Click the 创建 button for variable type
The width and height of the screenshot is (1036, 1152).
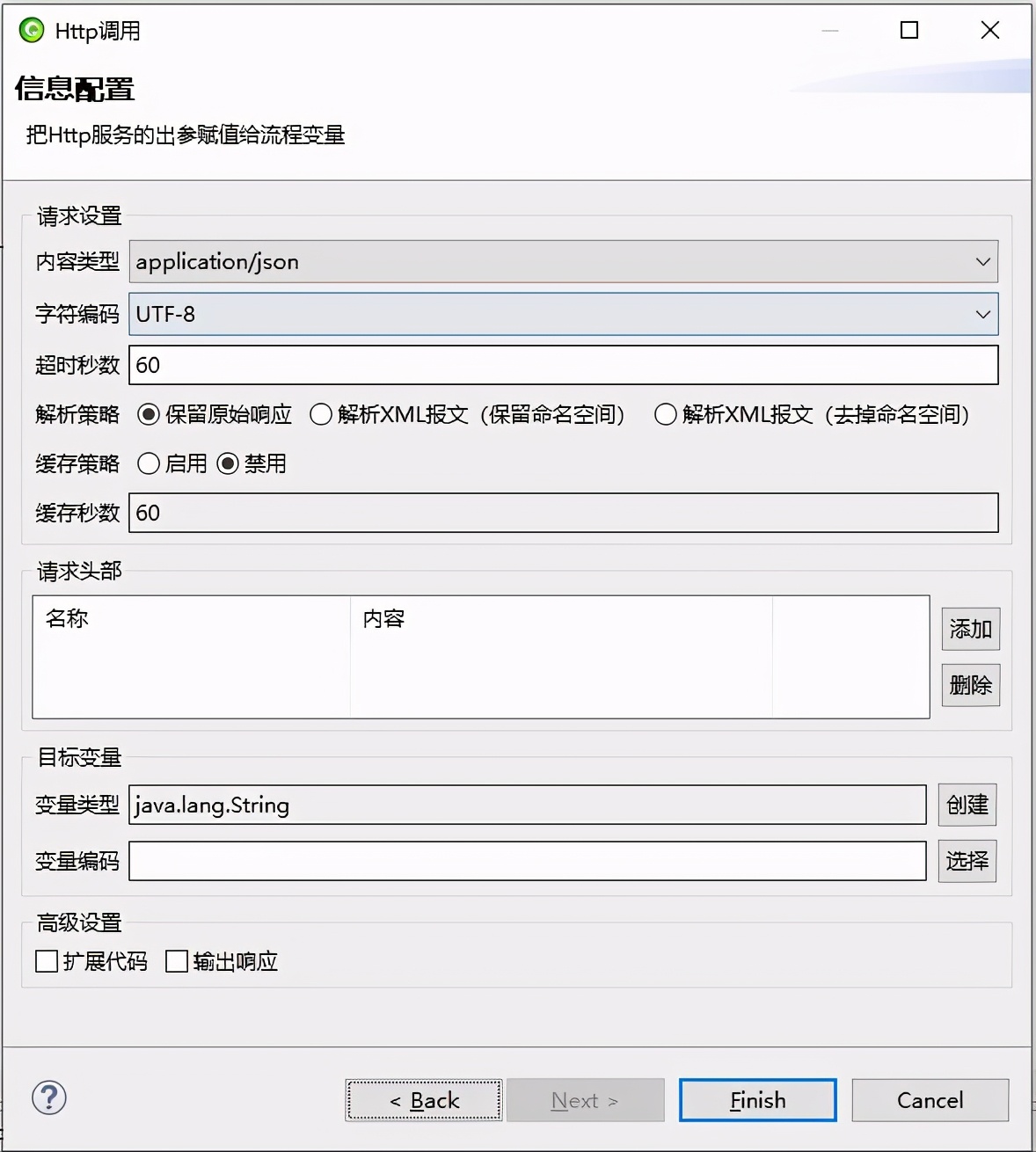pos(967,805)
